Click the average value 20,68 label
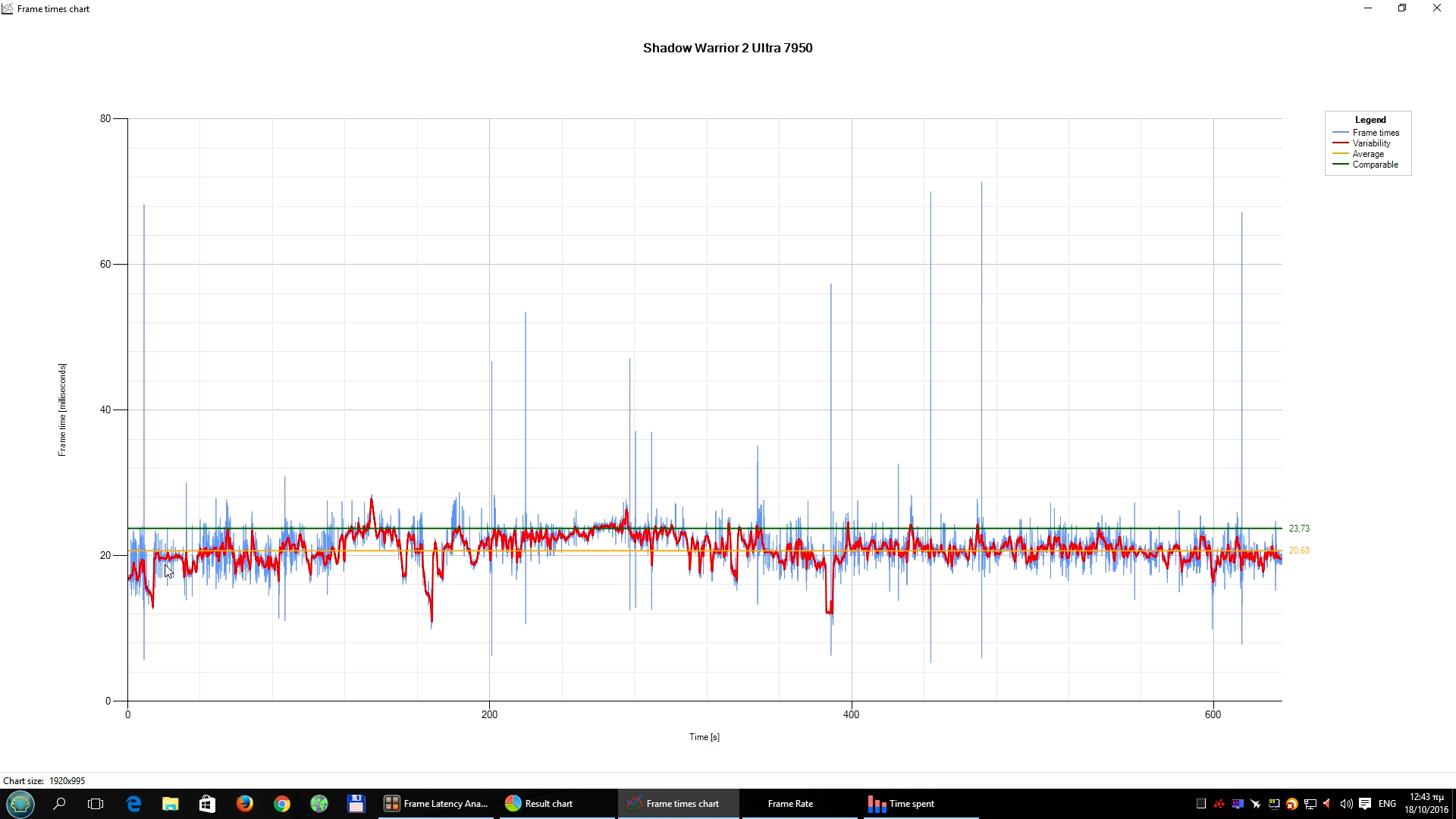Screen dimensions: 1456x819 1299,551
